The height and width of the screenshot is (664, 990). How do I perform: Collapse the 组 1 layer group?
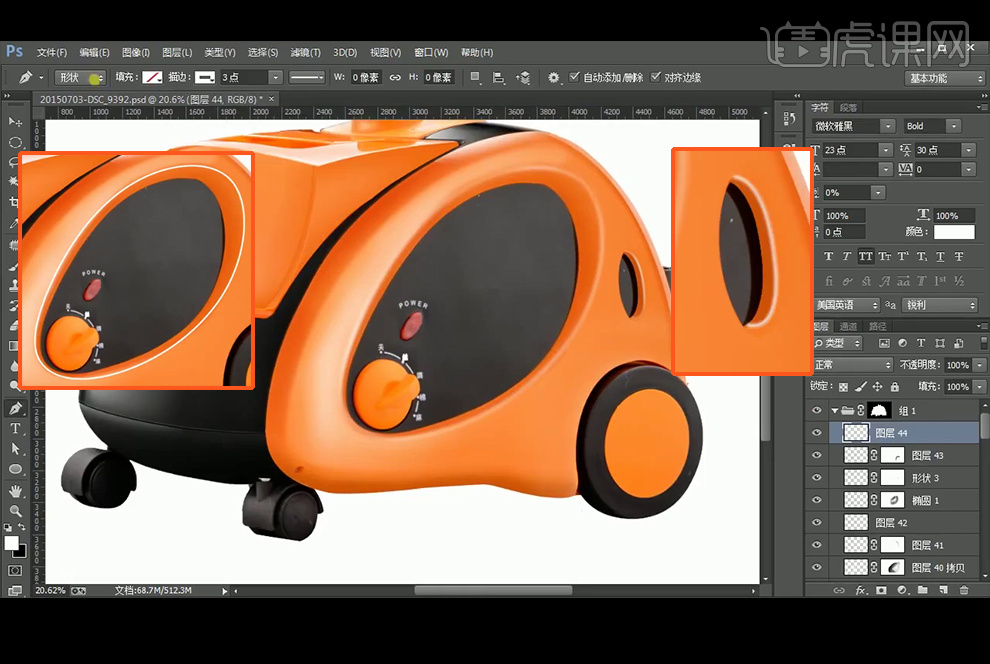click(834, 411)
